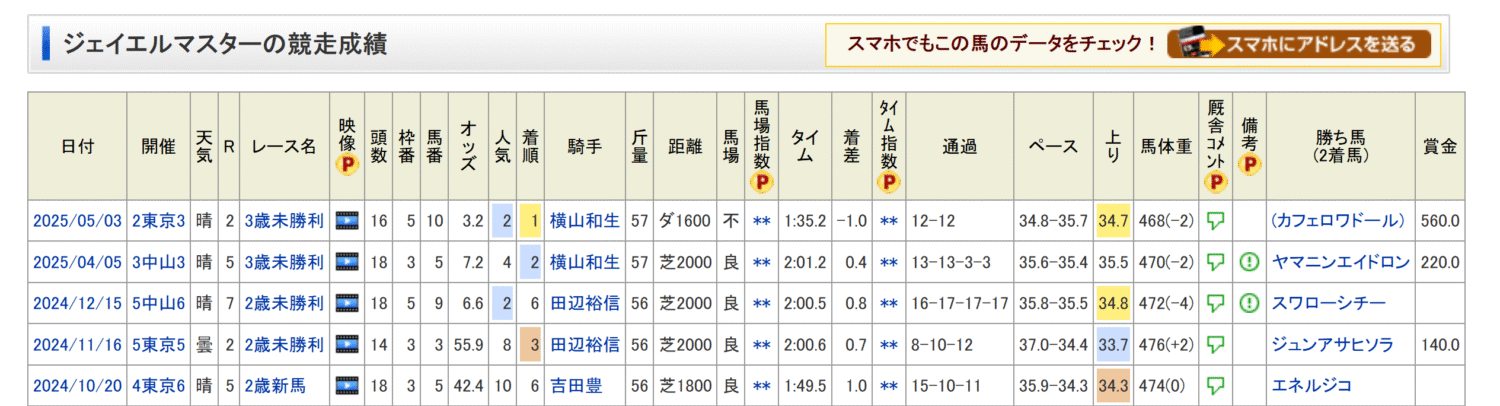This screenshot has width=1500, height=406.
Task: Play race video for 2025/05/03 race
Action: (347, 221)
